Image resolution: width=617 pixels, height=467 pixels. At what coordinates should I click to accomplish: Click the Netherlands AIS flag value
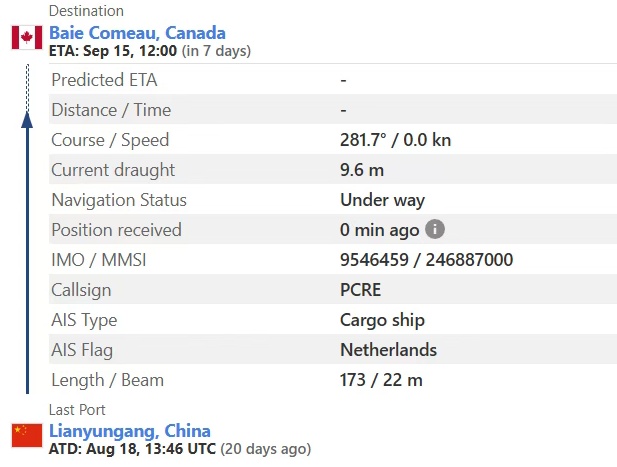[388, 350]
